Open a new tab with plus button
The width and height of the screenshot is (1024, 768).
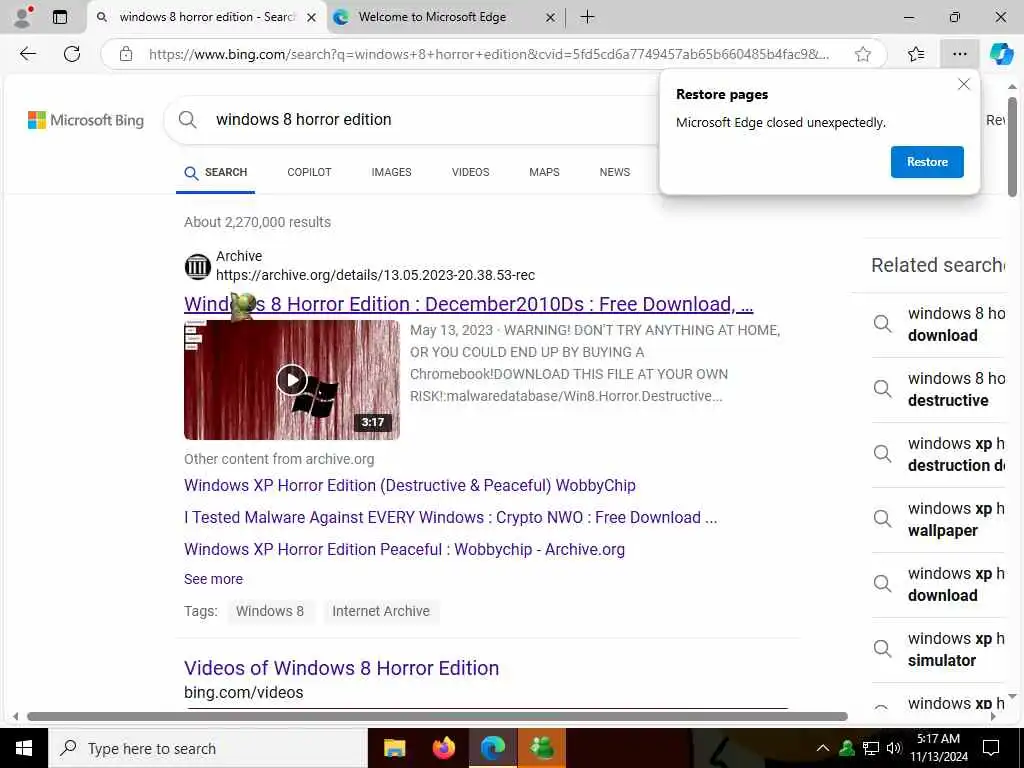tap(587, 17)
